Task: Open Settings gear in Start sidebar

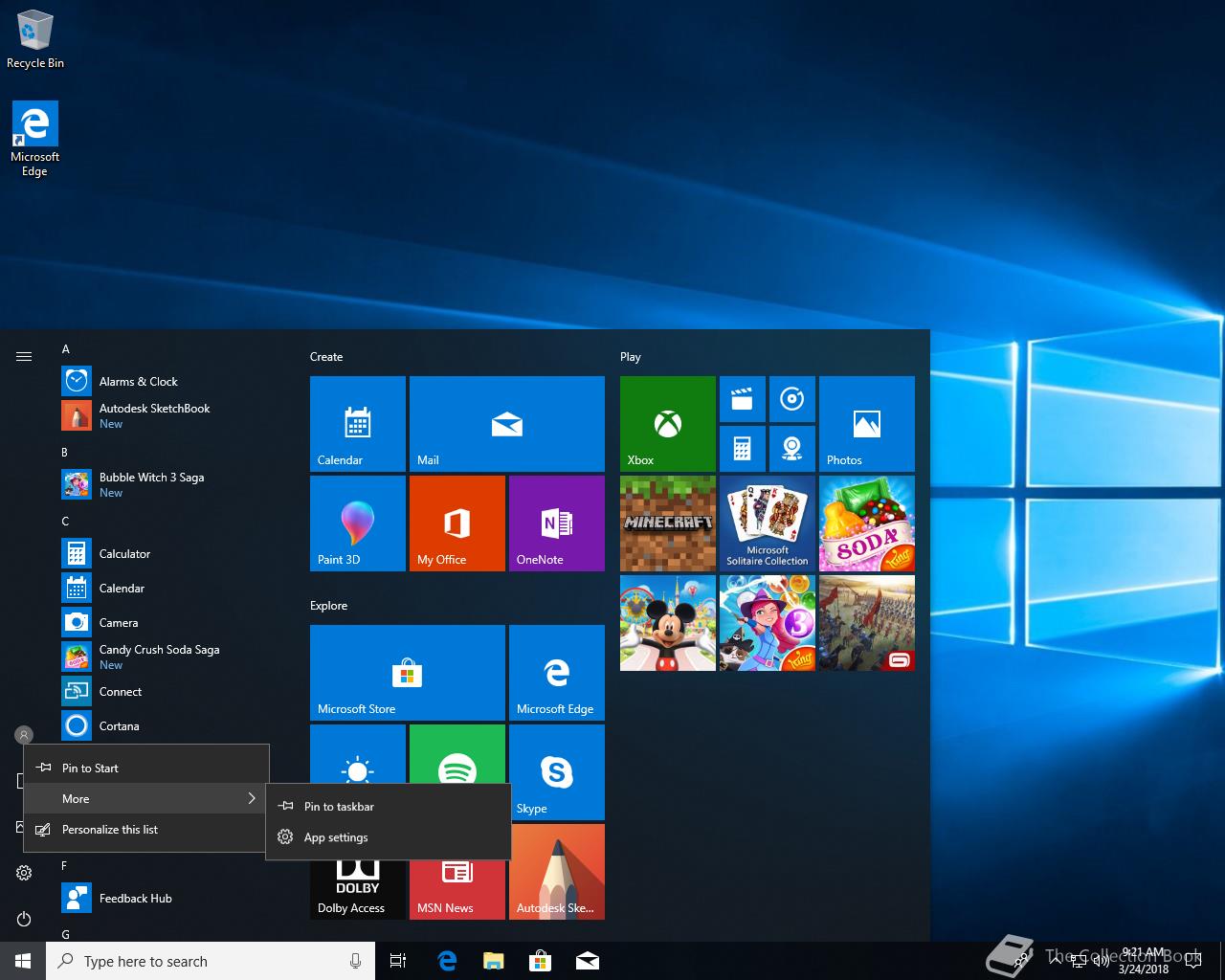Action: click(x=24, y=873)
